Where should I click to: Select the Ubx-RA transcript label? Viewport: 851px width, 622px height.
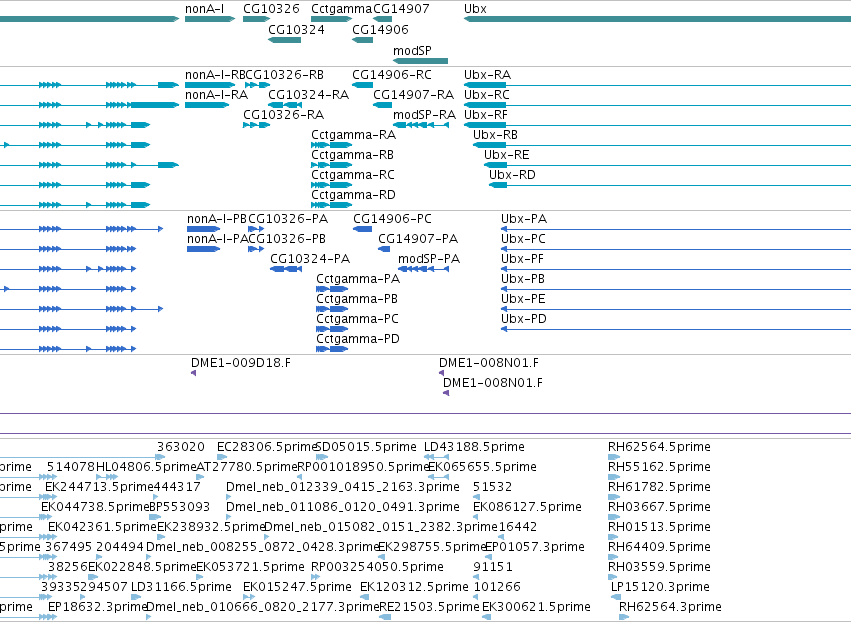click(x=487, y=74)
